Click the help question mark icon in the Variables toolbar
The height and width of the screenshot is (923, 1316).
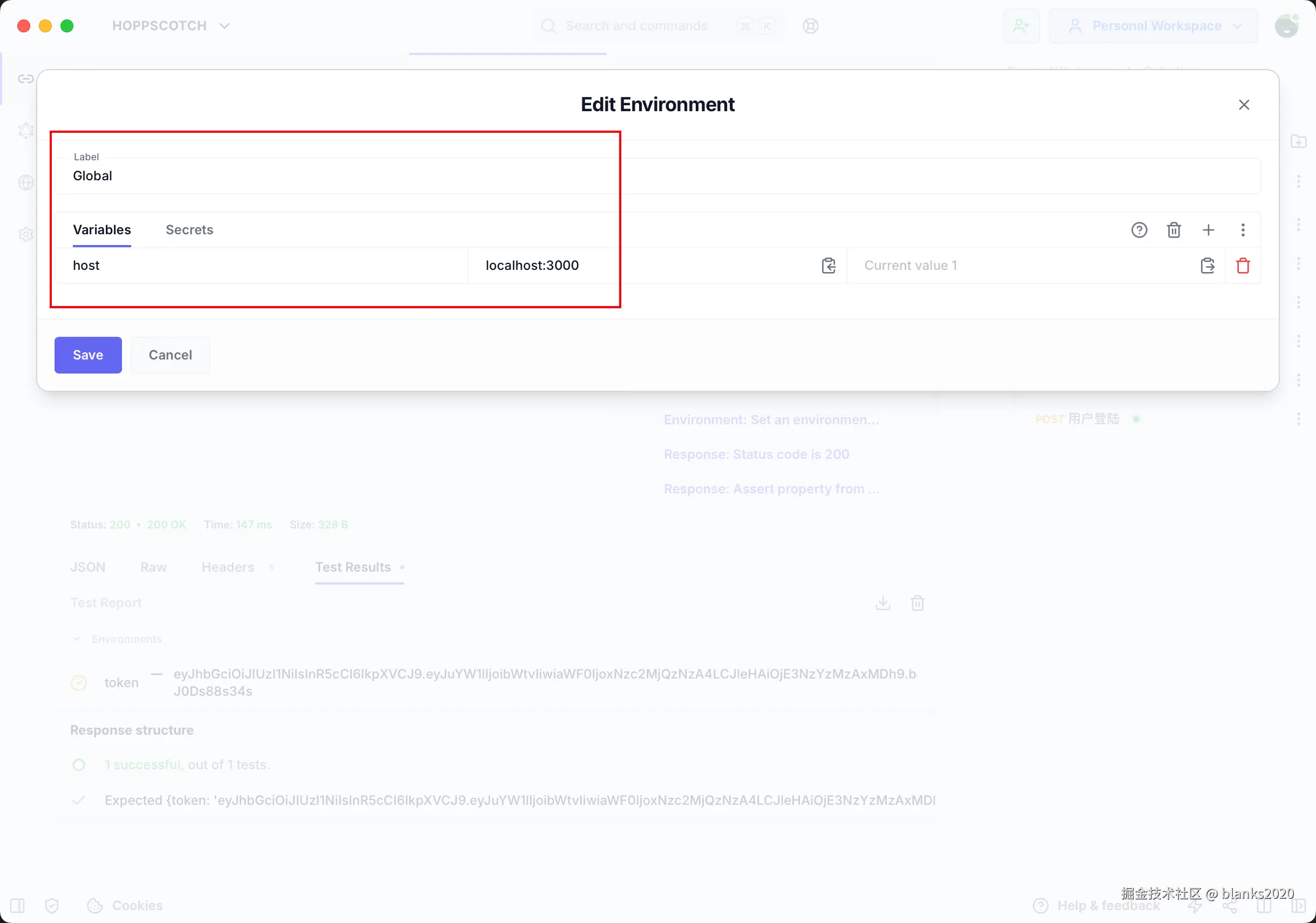point(1139,230)
